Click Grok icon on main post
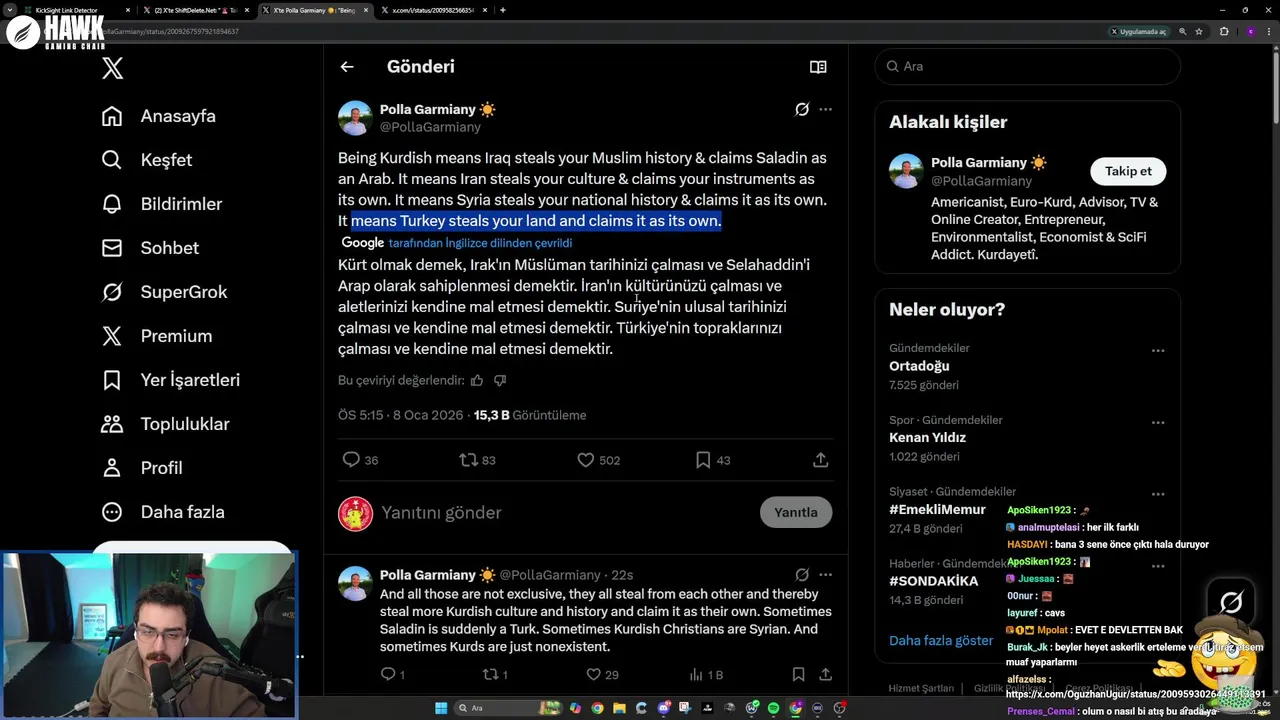This screenshot has width=1280, height=720. [x=801, y=109]
